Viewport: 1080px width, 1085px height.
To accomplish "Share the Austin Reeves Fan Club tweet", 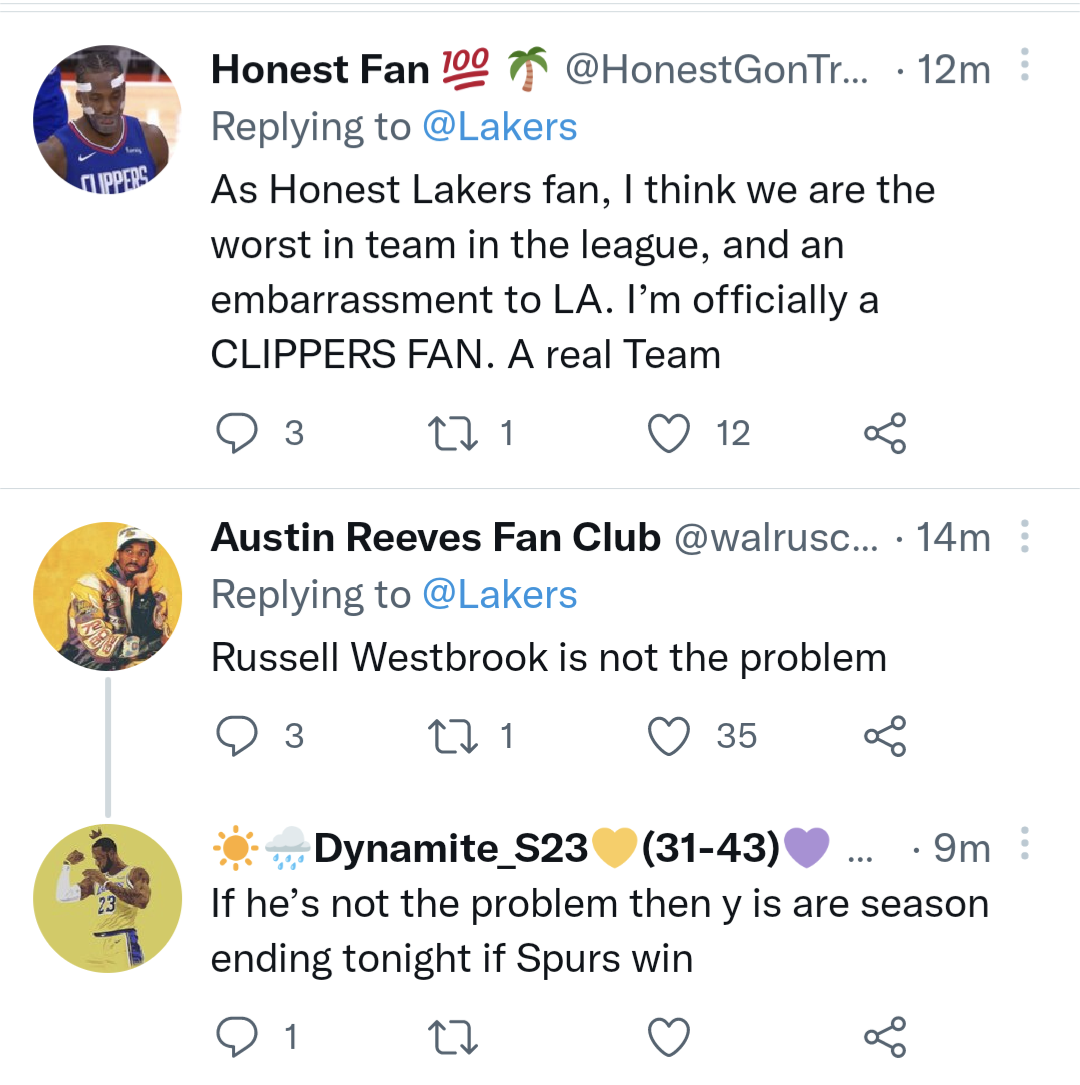I will pos(884,735).
